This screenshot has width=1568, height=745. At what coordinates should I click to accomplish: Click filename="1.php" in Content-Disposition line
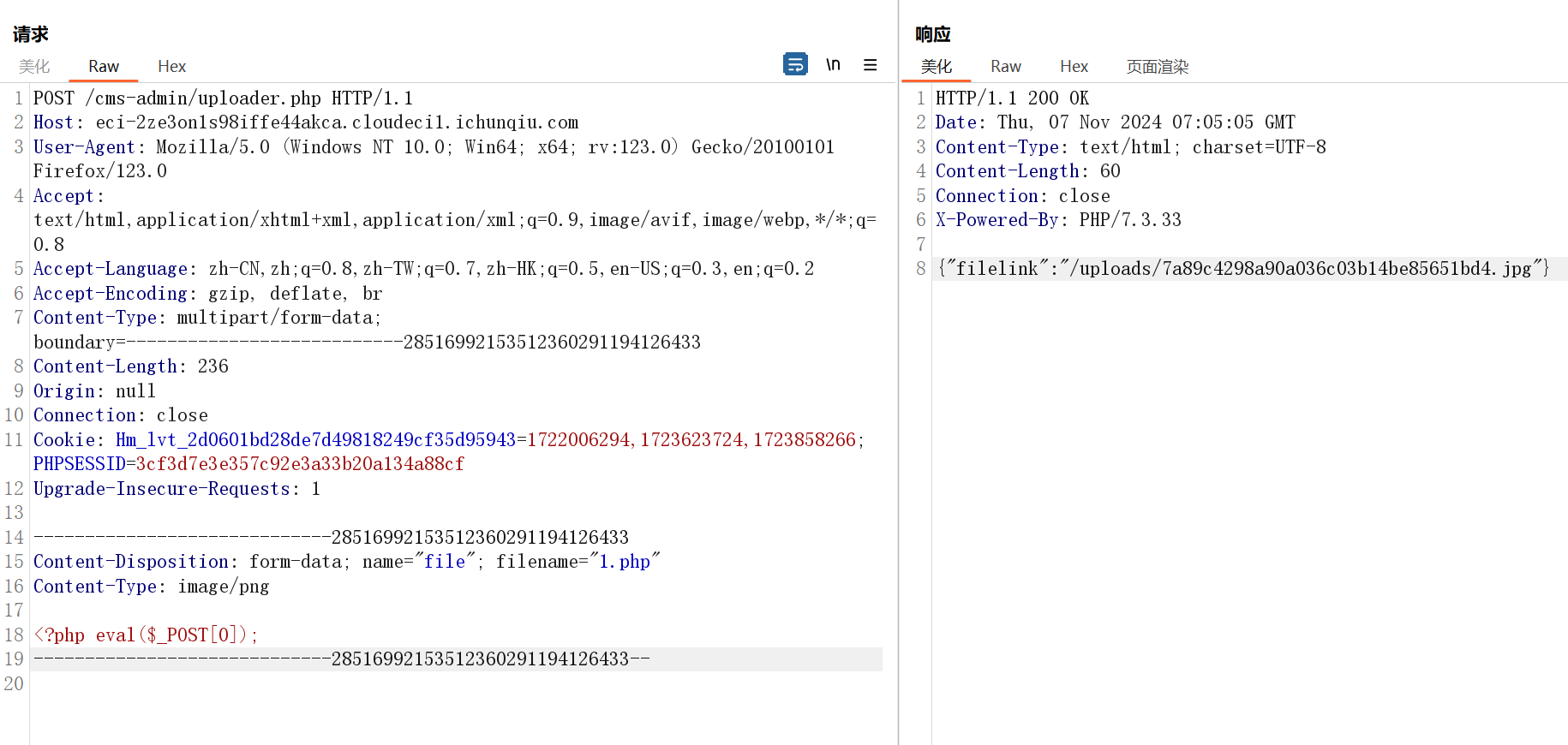coord(578,562)
